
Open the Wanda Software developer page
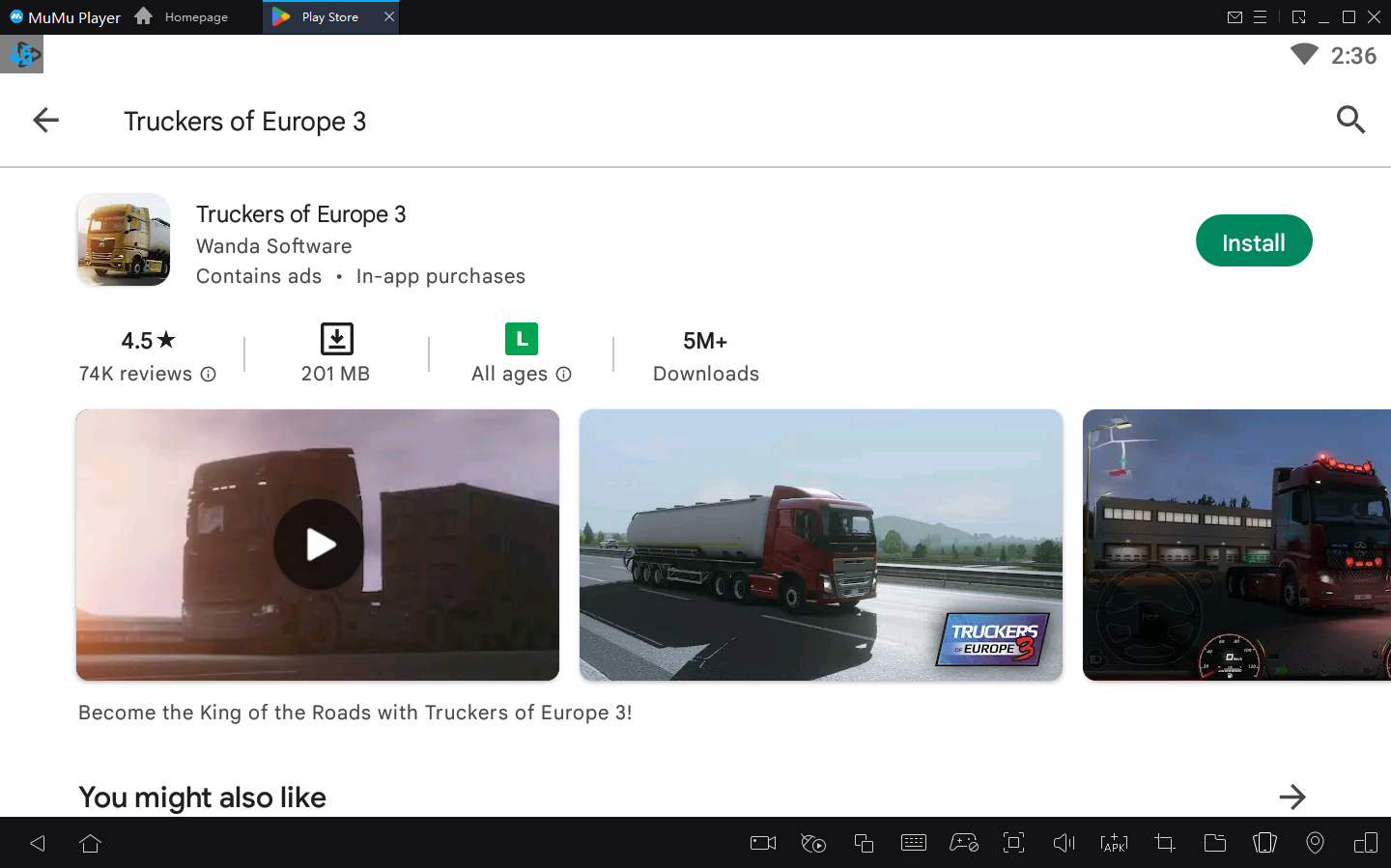tap(273, 246)
